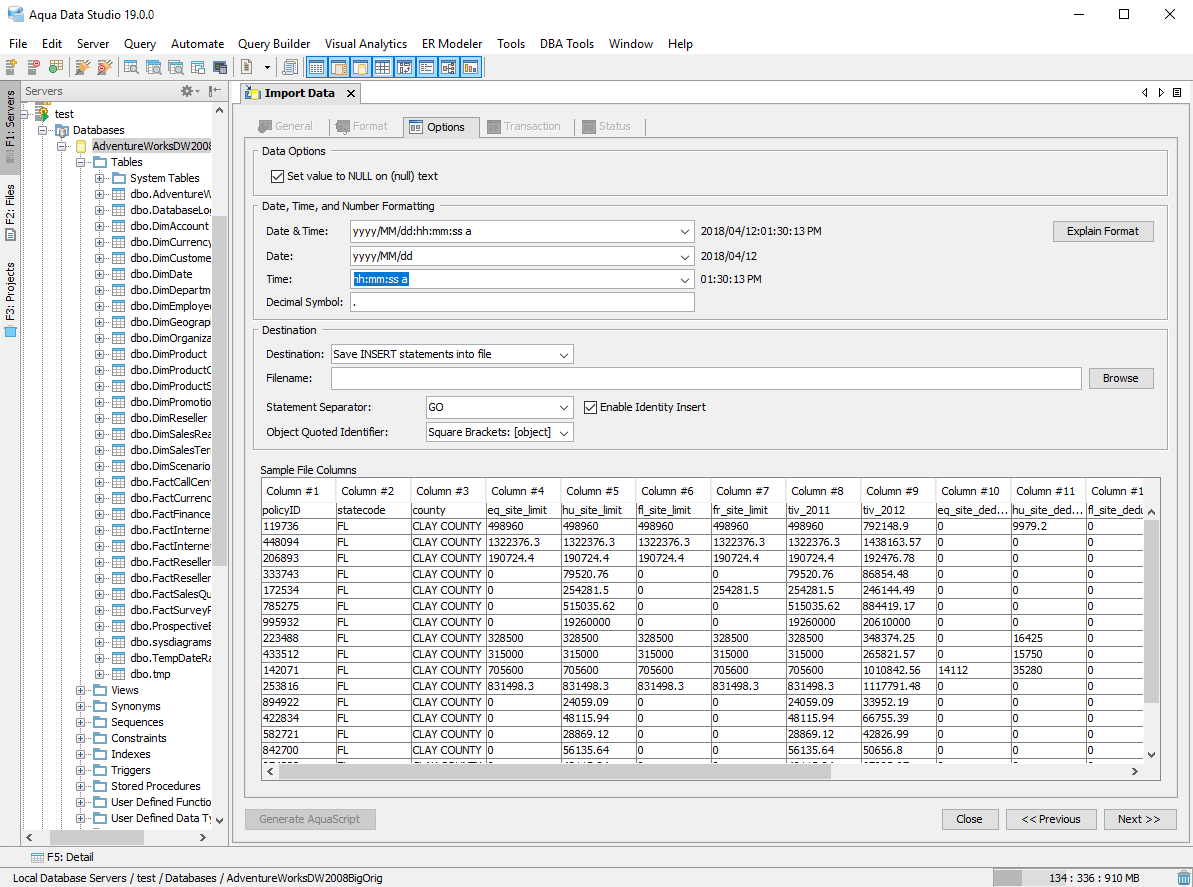Click the cascading windows toolbar icon
Image resolution: width=1193 pixels, height=887 pixels.
(198, 68)
